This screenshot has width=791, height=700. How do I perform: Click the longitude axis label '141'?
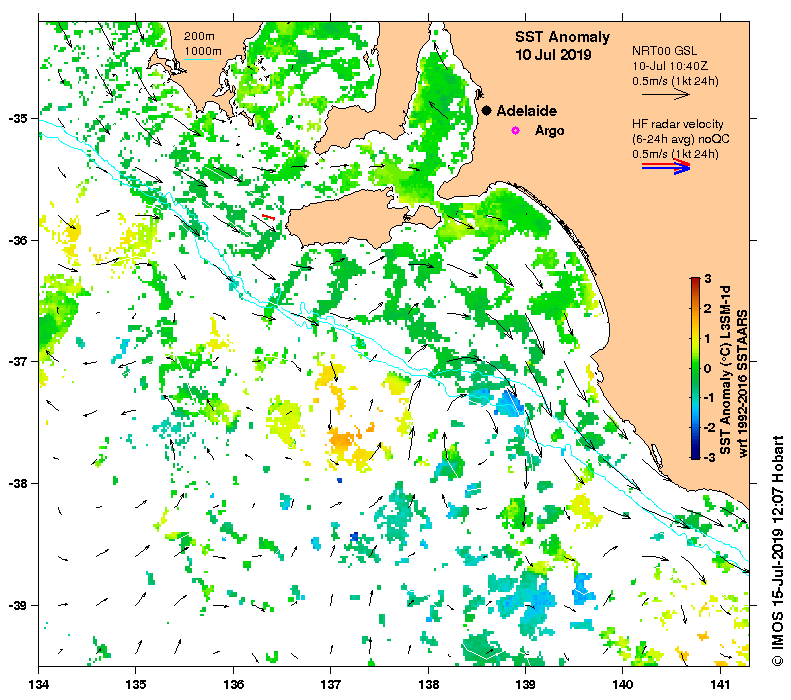tap(720, 684)
